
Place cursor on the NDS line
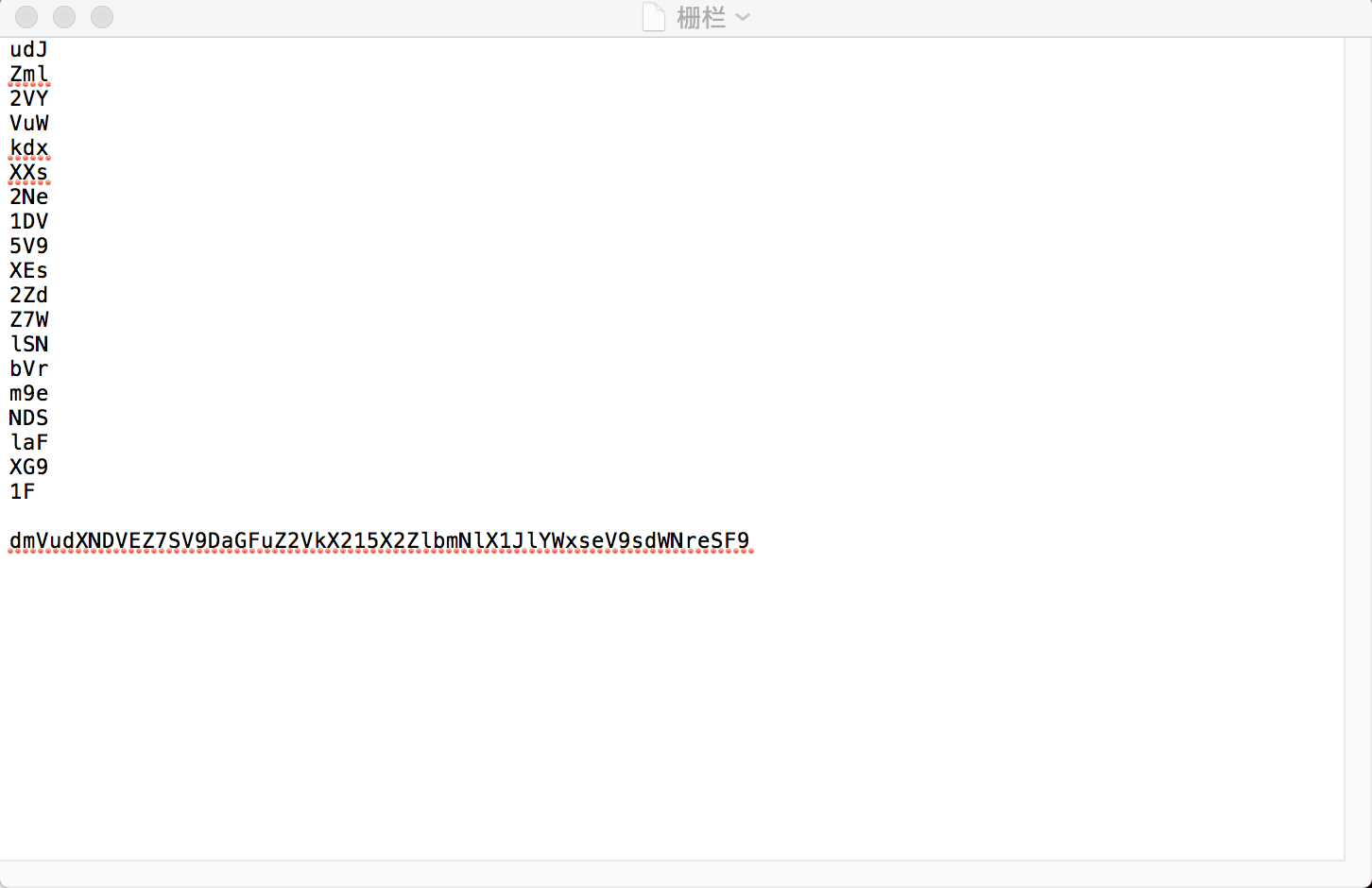click(x=28, y=418)
